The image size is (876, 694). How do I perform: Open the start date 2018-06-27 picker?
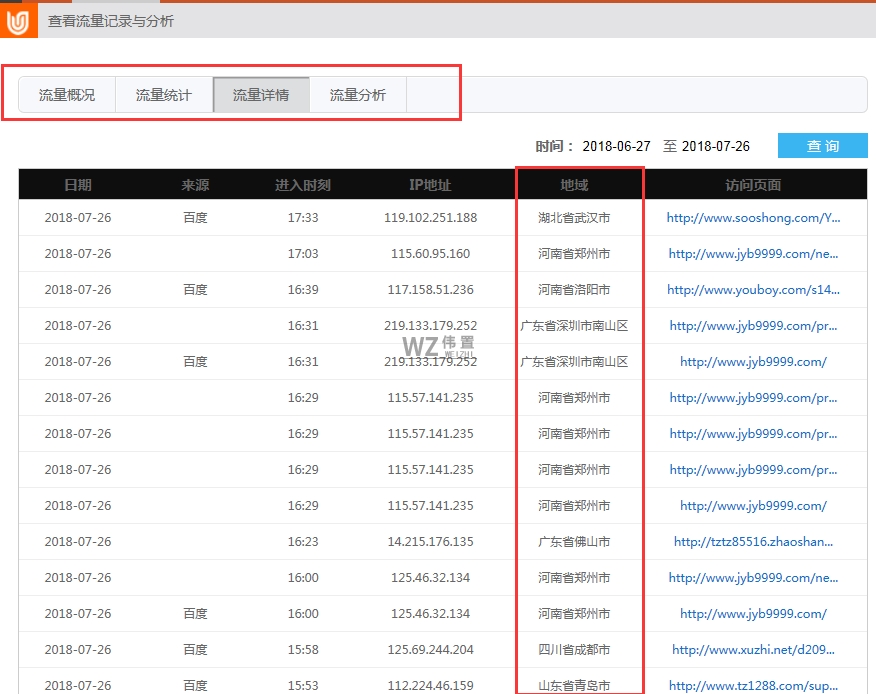tap(617, 144)
